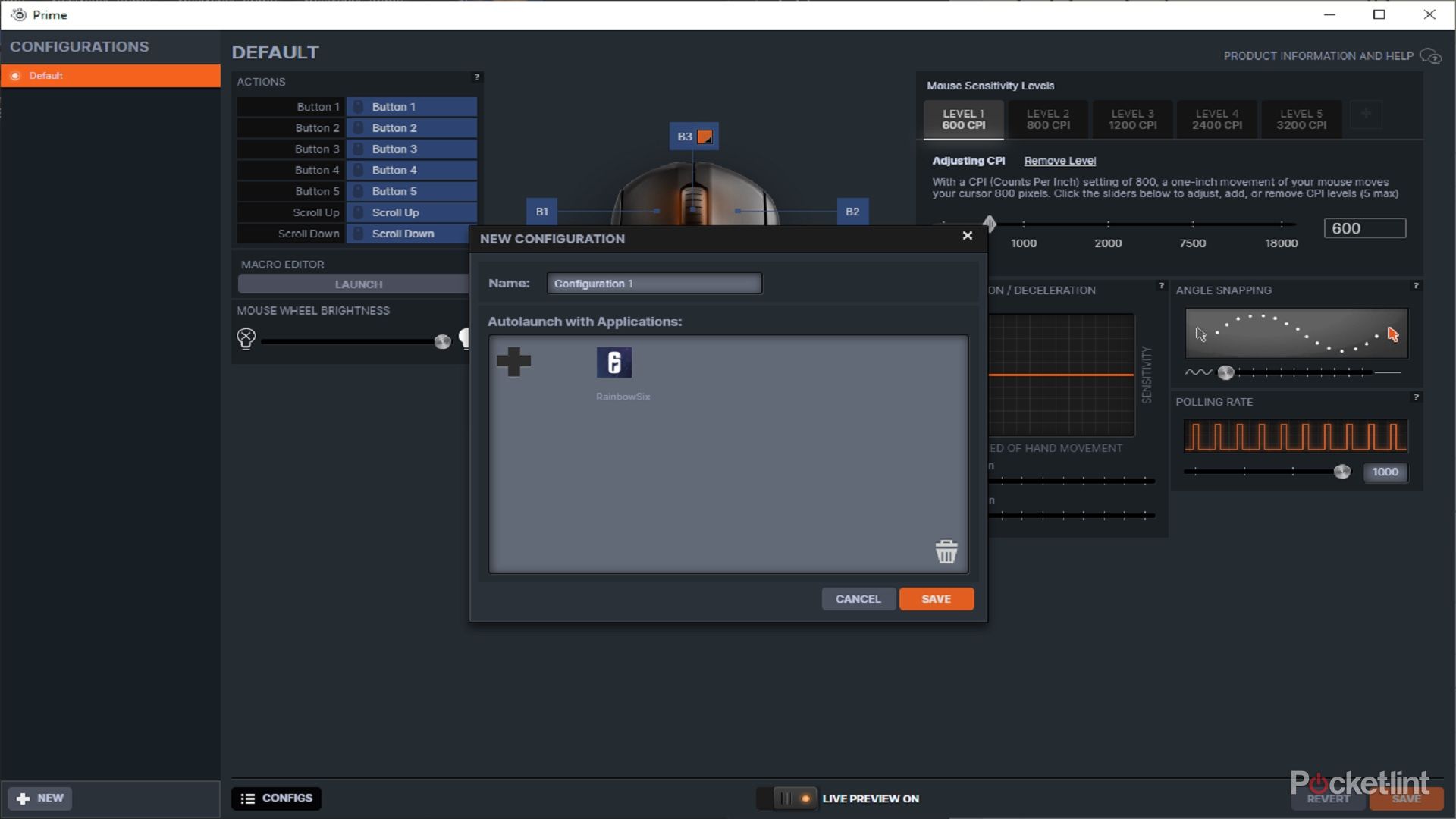Open the Button 4 action dropdown
Viewport: 1456px width, 819px height.
(412, 171)
